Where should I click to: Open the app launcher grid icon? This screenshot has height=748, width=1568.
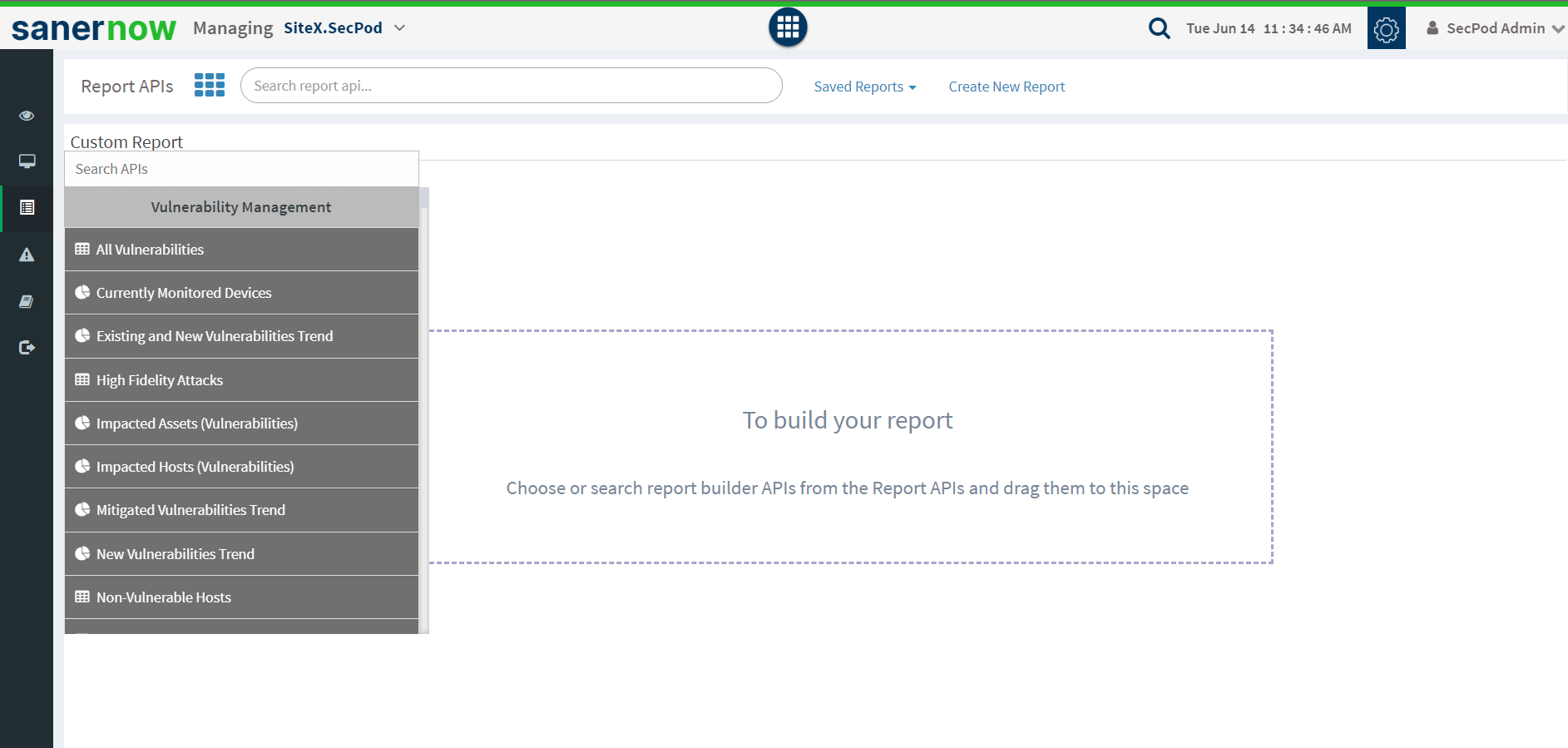point(788,27)
